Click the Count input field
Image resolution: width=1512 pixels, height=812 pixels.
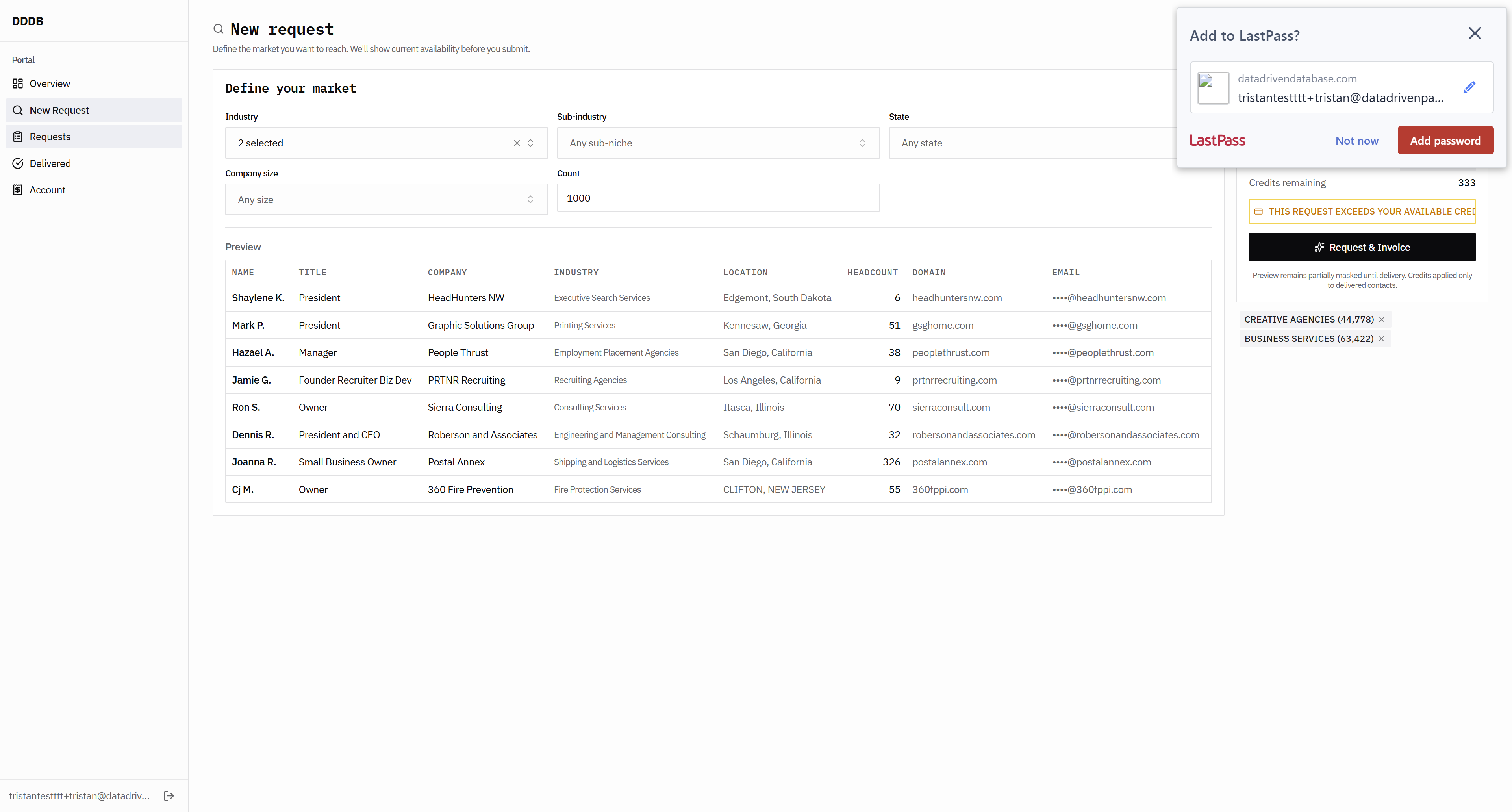(x=717, y=198)
